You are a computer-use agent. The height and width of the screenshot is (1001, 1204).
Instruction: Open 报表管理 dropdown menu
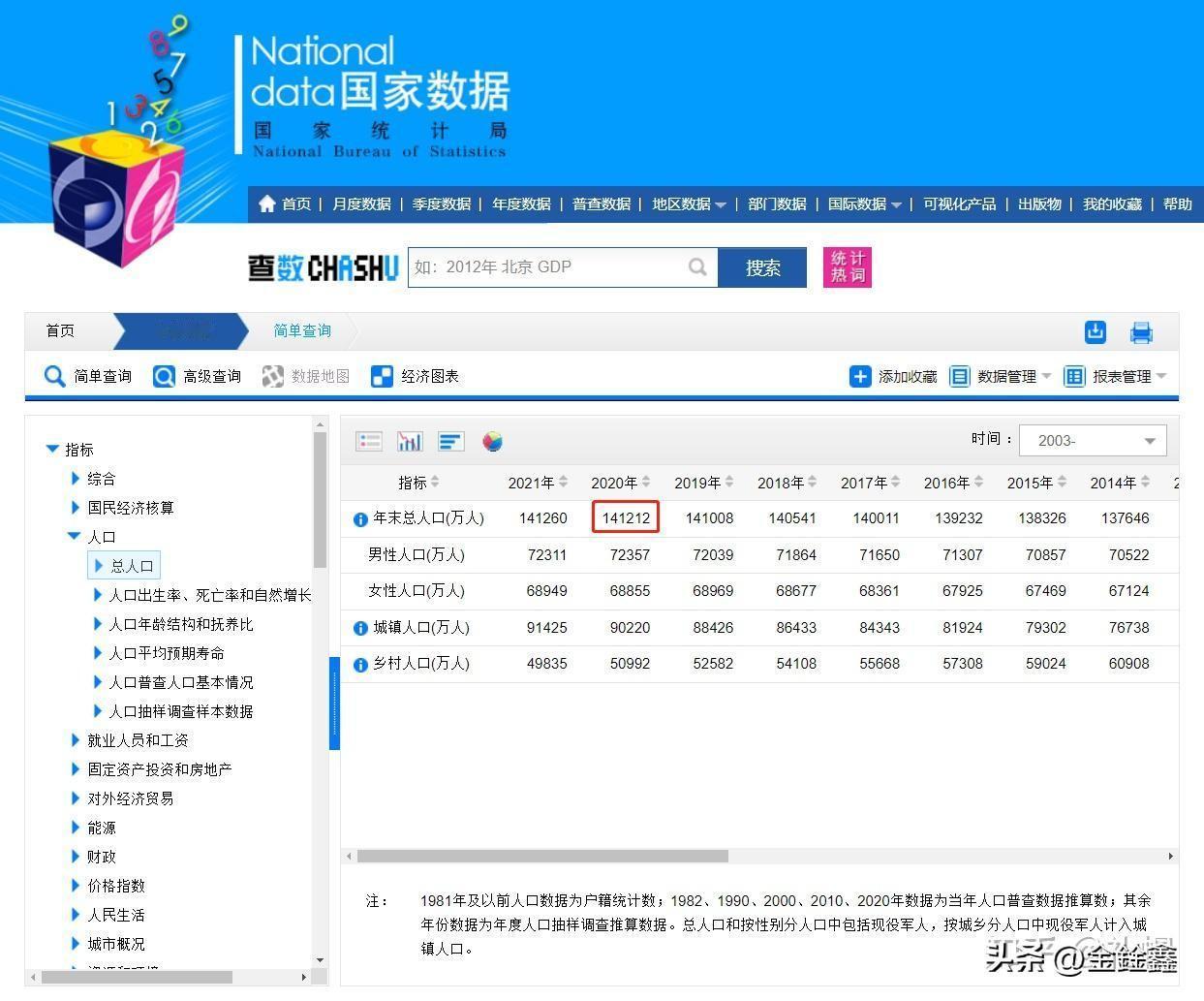click(1115, 376)
